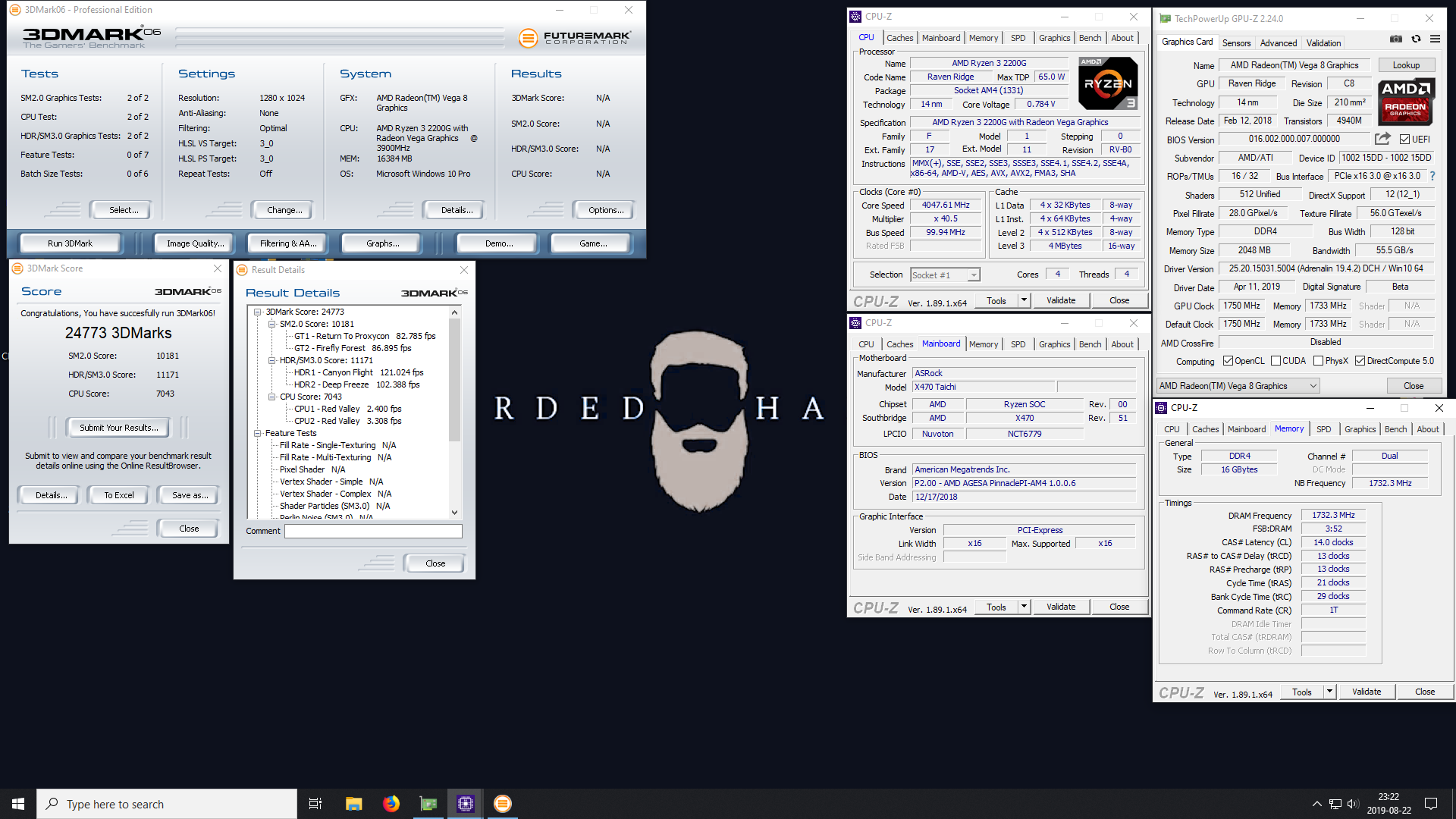The height and width of the screenshot is (819, 1456).
Task: Open Tools dropdown arrow in CPU-Z Memory window
Action: pos(1329,692)
